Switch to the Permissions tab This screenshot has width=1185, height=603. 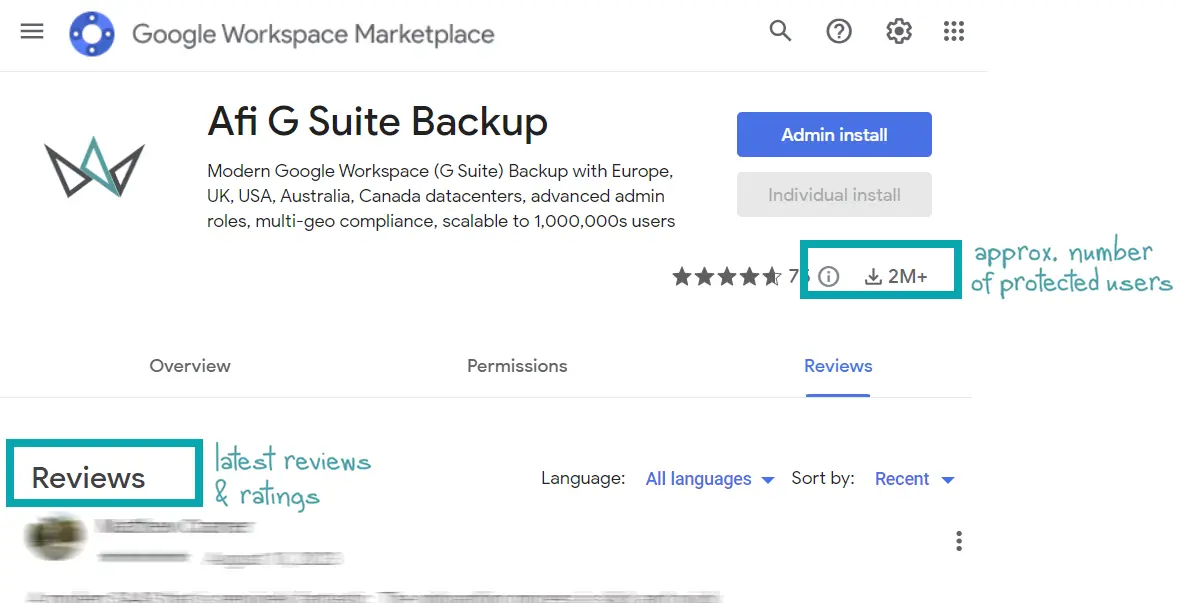(517, 366)
